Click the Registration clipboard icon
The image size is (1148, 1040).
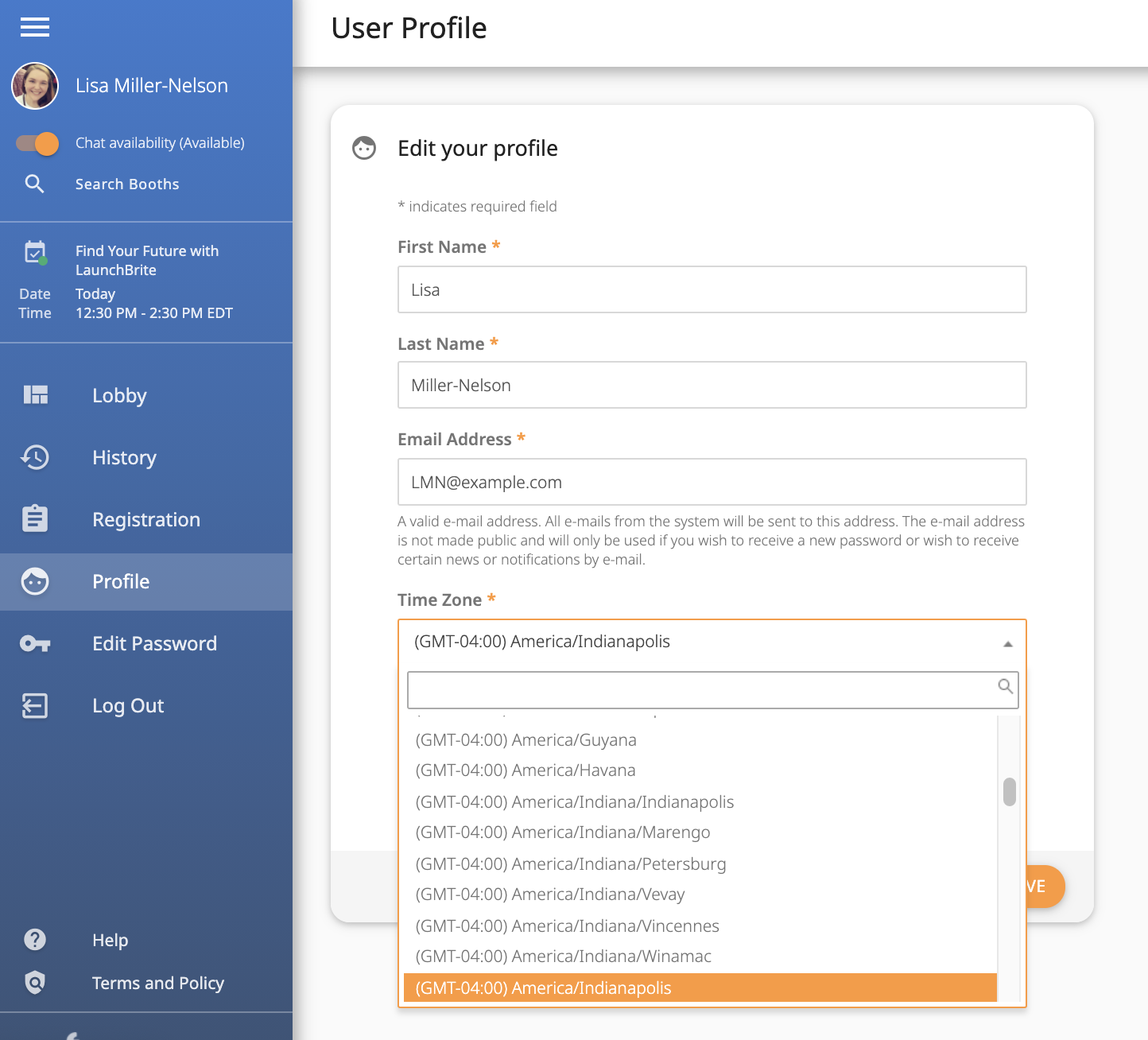coord(35,518)
